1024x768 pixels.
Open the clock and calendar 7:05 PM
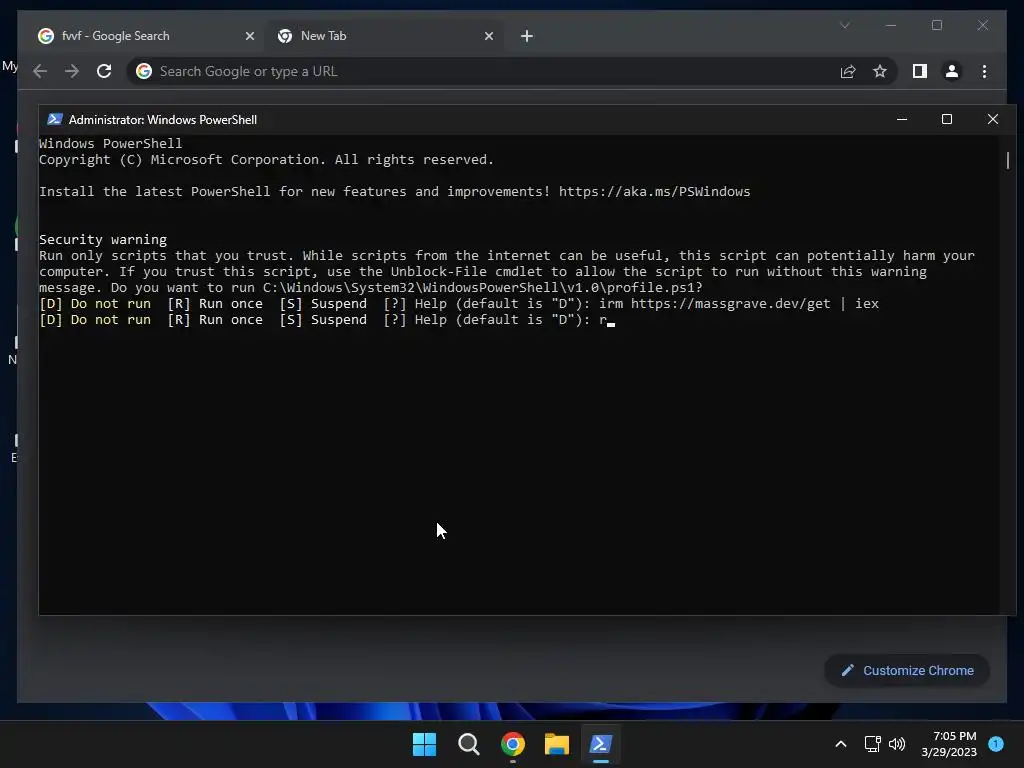point(949,744)
